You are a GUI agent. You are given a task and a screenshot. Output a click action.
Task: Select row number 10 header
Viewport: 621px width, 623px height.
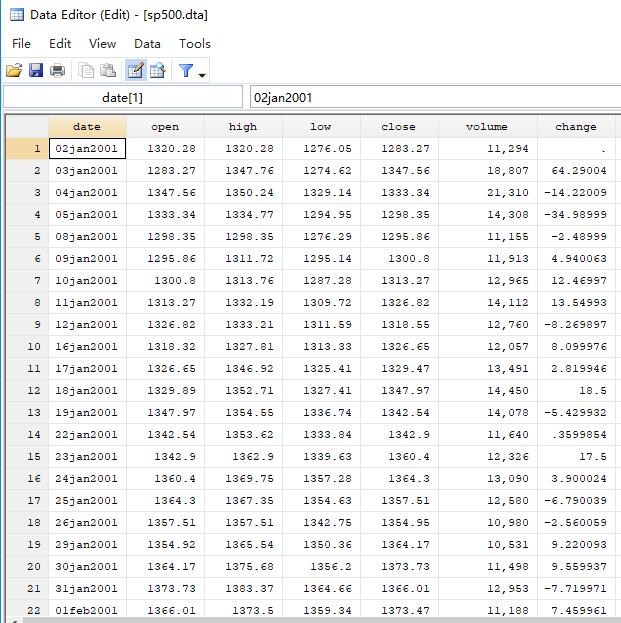(x=27, y=346)
